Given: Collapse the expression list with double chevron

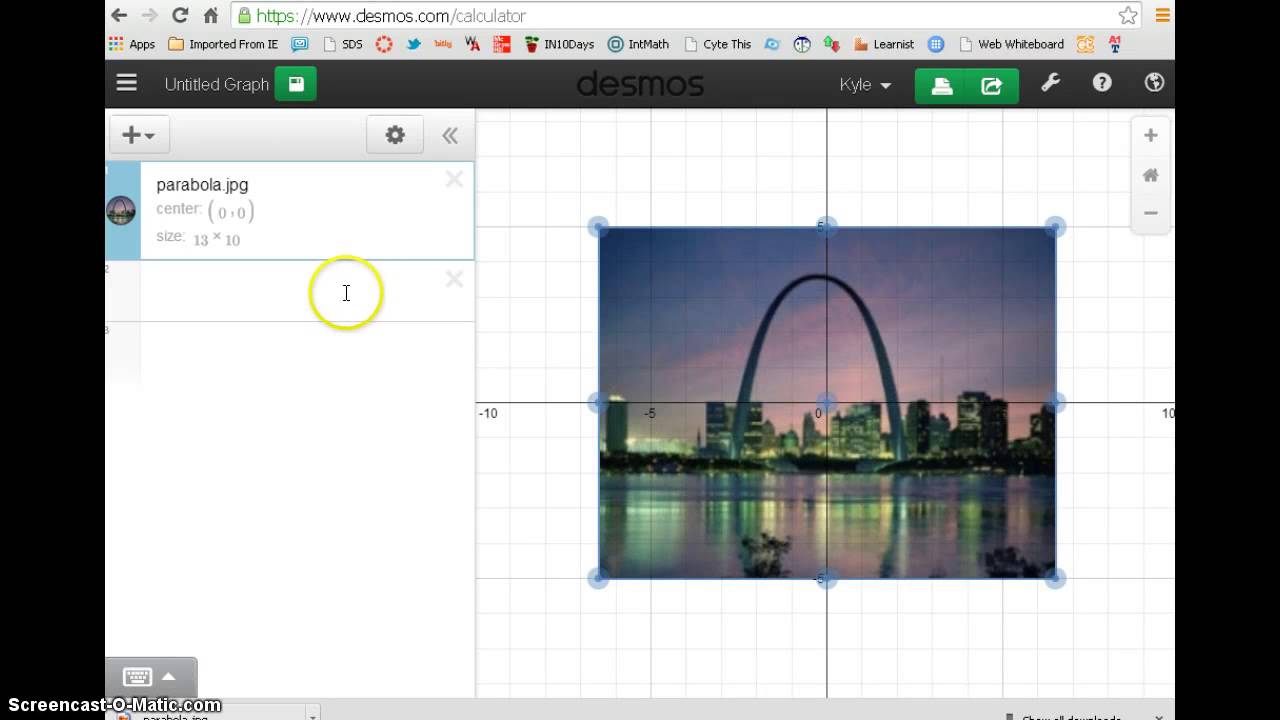Looking at the screenshot, I should tap(450, 136).
